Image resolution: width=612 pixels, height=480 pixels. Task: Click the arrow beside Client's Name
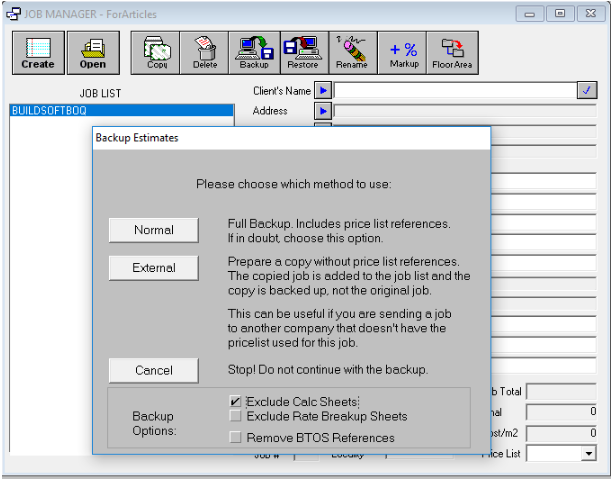pyautogui.click(x=323, y=91)
